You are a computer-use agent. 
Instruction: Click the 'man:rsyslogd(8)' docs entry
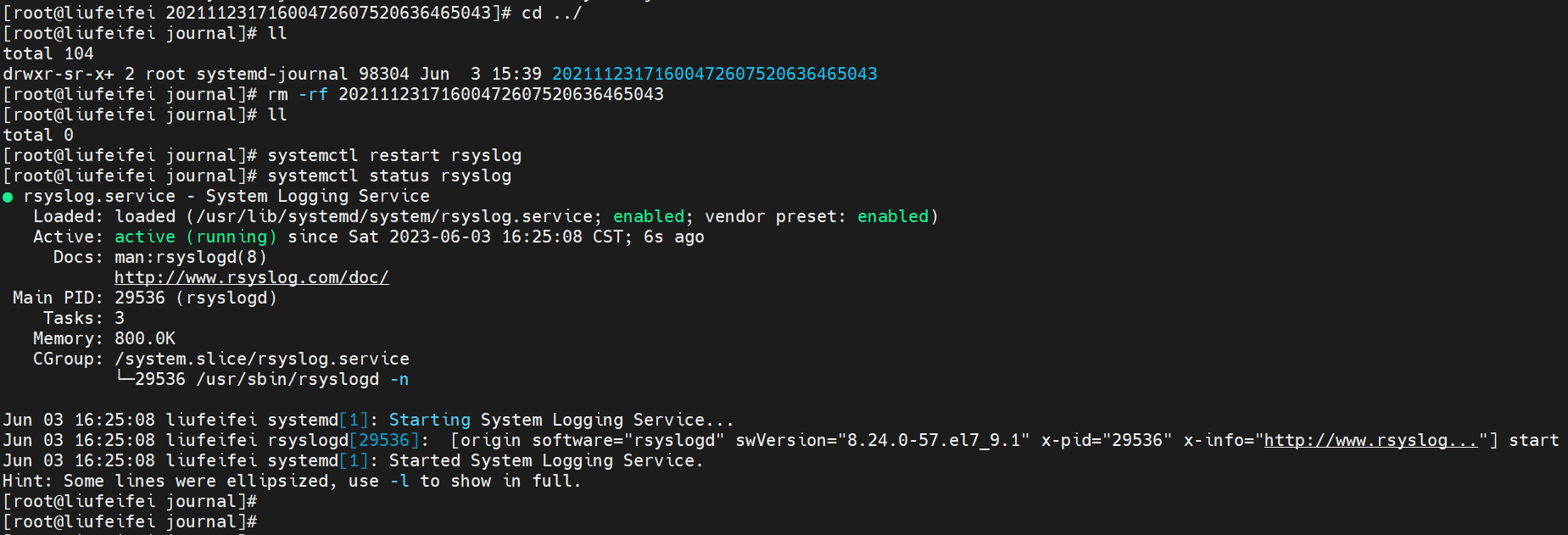click(x=190, y=258)
